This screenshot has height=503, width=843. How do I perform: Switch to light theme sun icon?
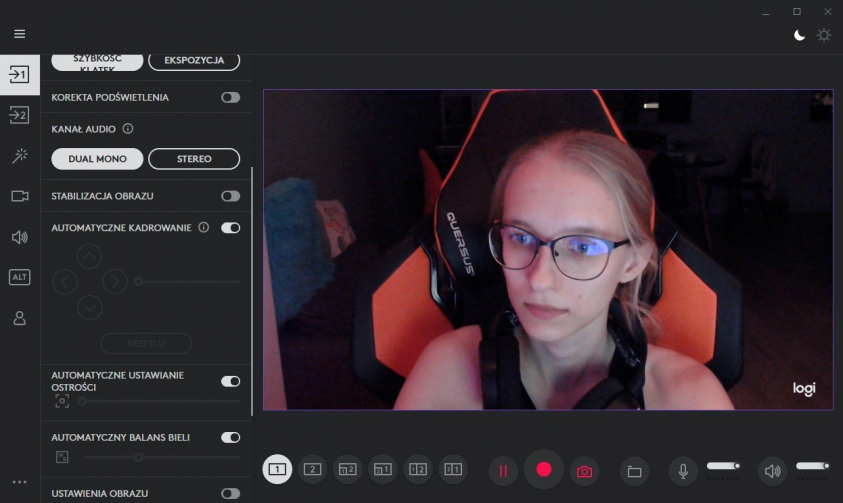point(824,35)
